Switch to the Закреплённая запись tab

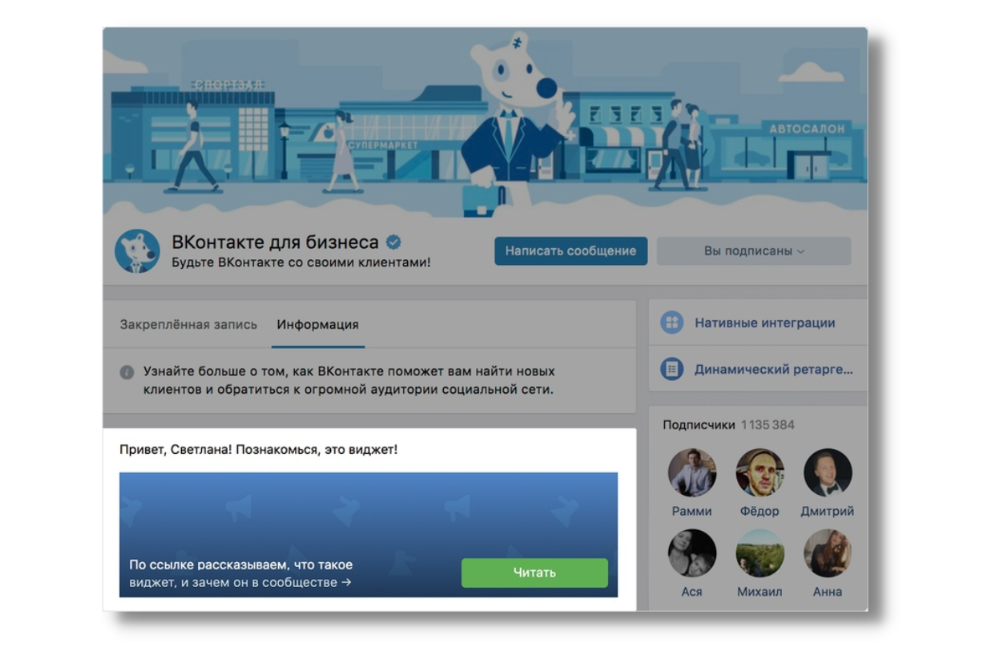click(188, 325)
